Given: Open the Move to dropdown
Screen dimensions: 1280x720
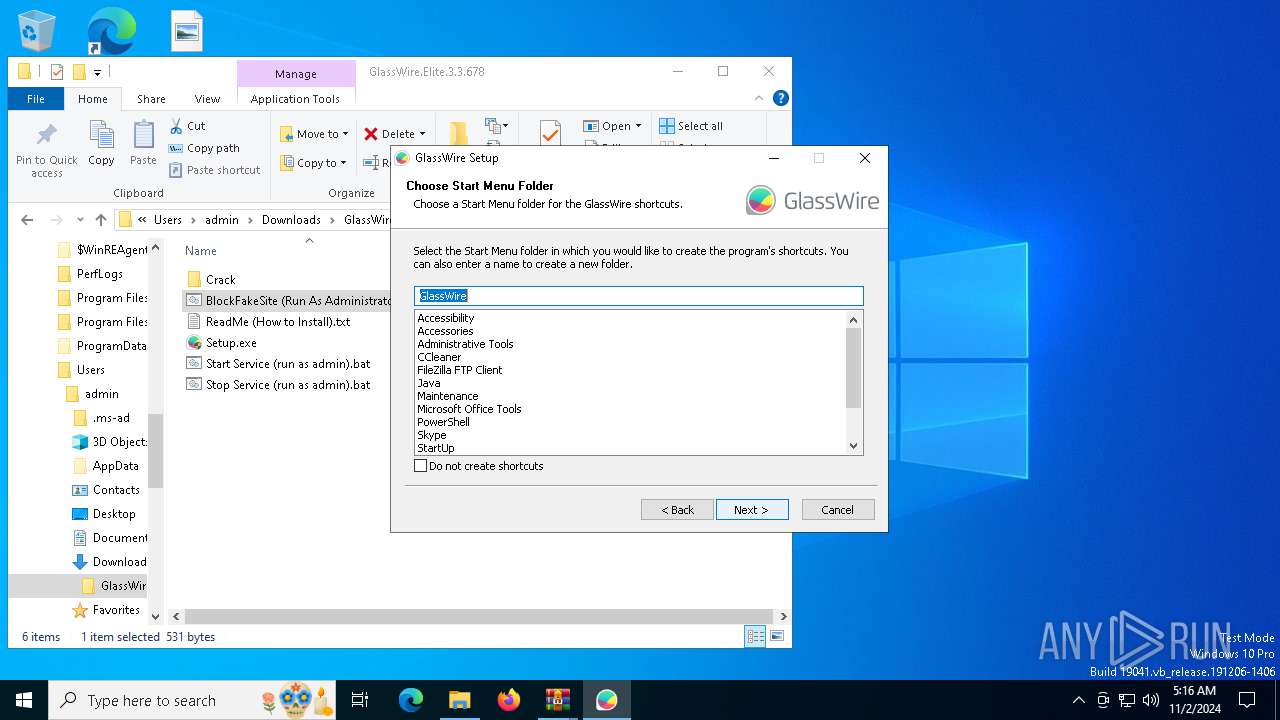Looking at the screenshot, I should pos(313,134).
